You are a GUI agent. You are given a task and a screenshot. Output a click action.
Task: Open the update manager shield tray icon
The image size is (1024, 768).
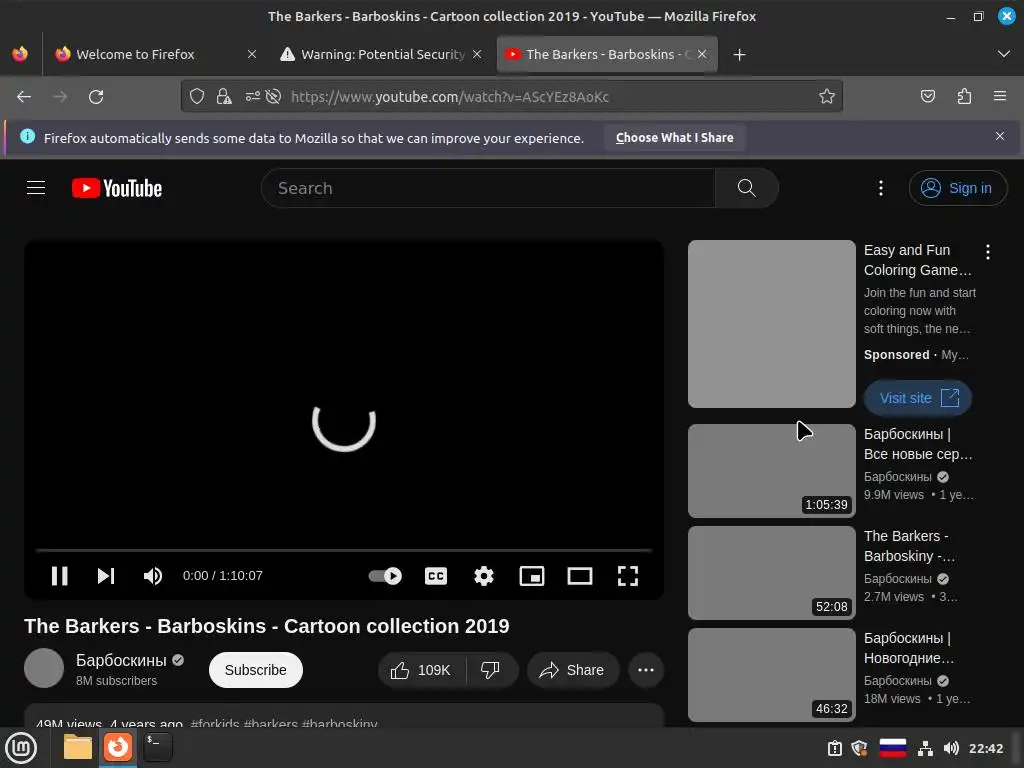point(859,748)
